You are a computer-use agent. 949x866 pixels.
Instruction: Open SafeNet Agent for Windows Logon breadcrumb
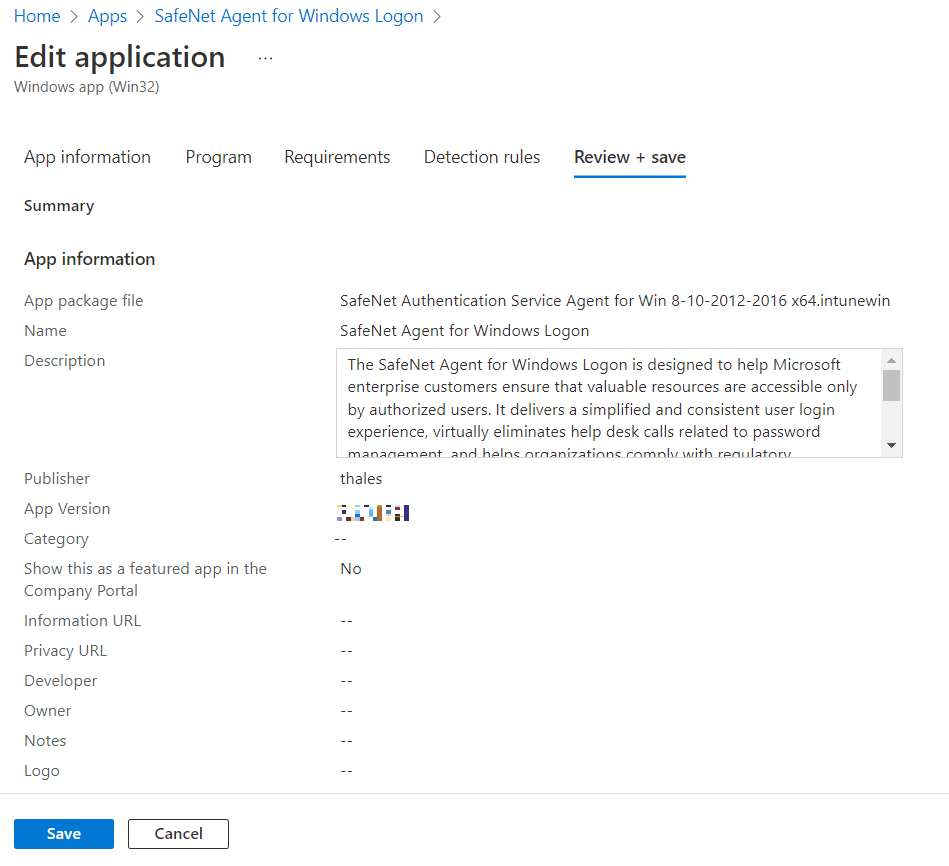point(289,16)
